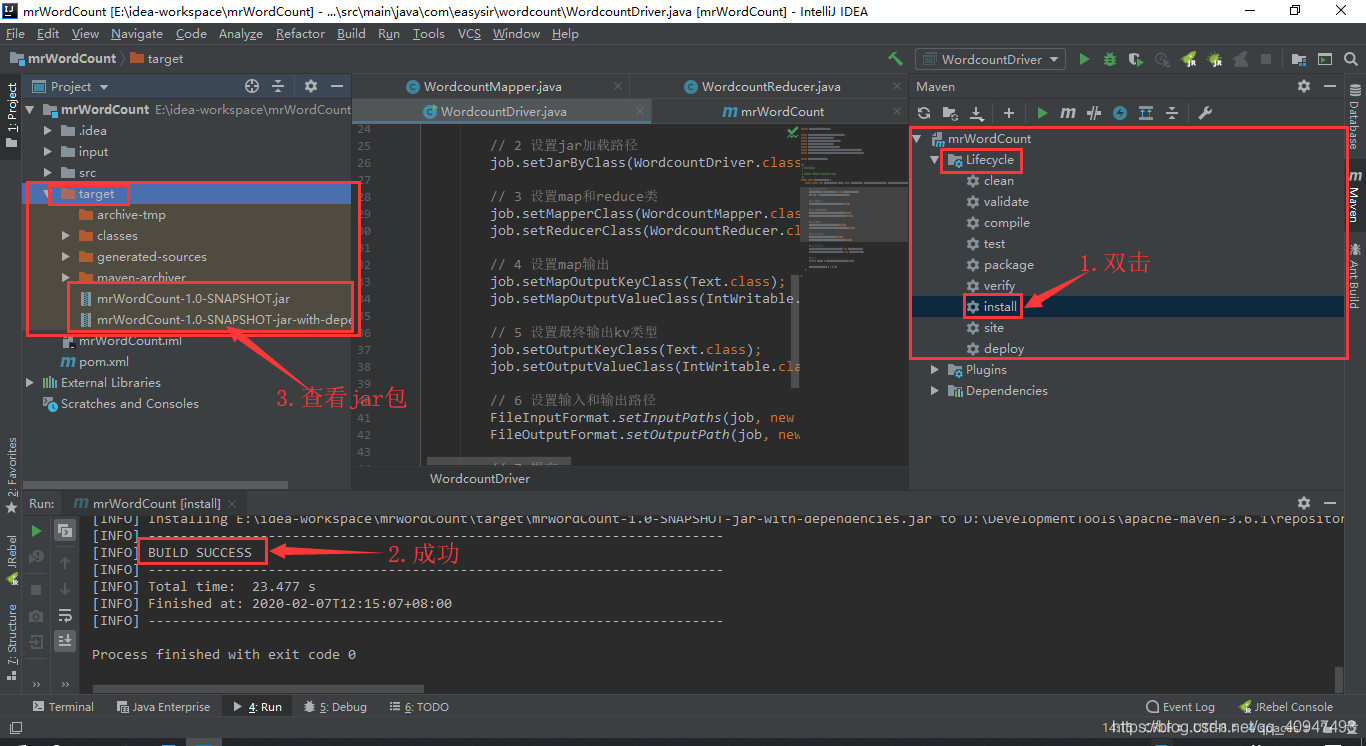
Task: Download sources and documentation in Maven
Action: (977, 113)
